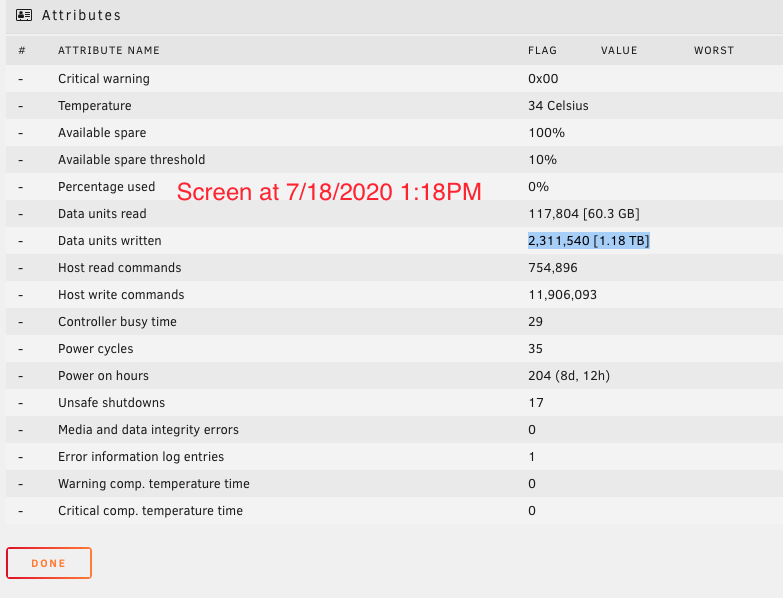
Task: Click the # column header
Action: (21, 50)
